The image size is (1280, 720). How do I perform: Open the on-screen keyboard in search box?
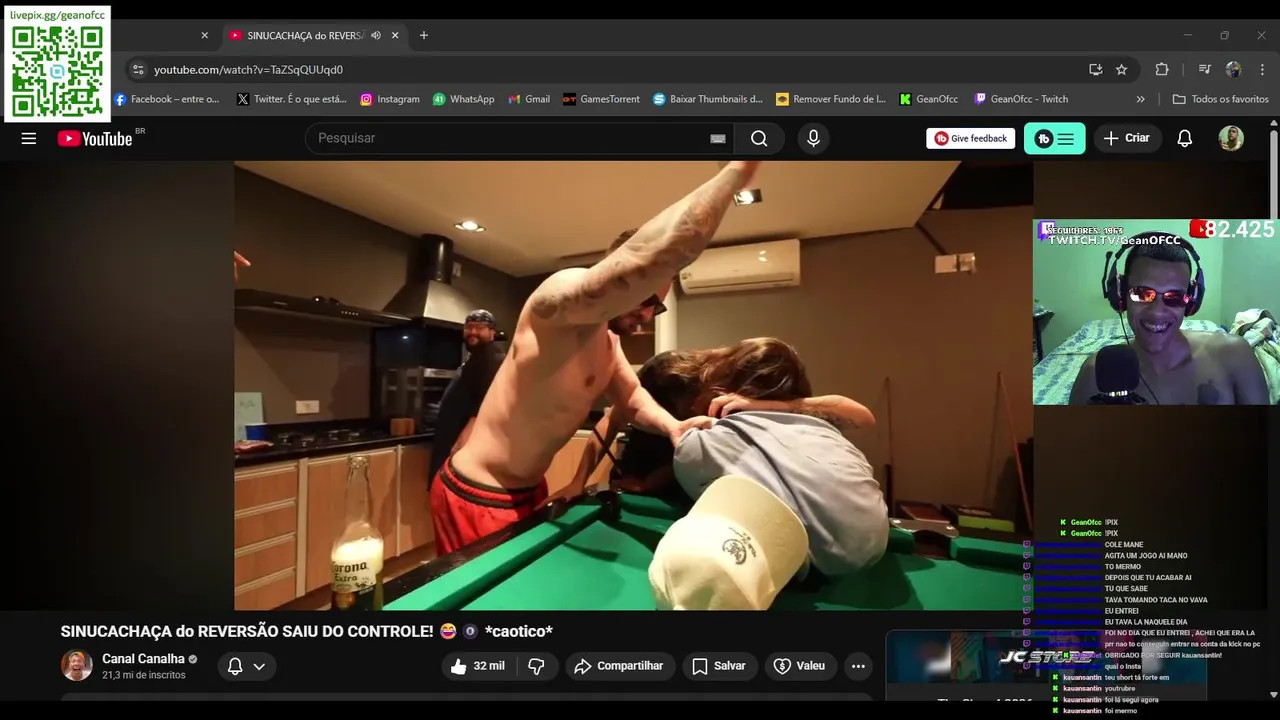coord(717,138)
